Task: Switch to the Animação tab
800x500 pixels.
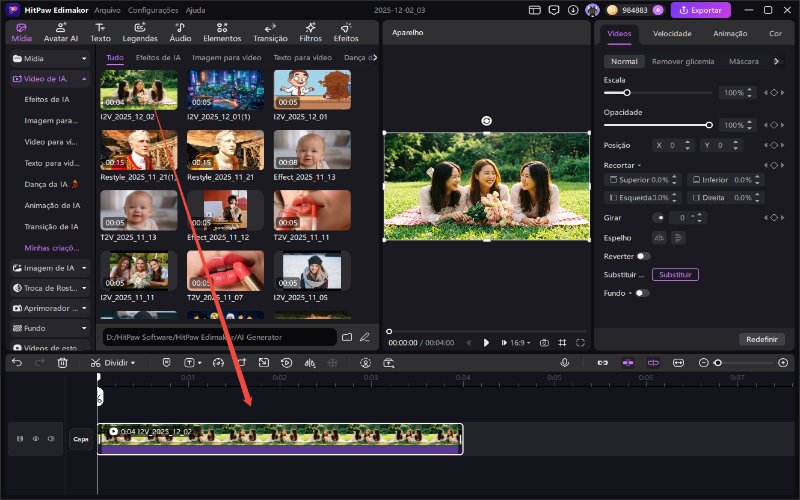Action: (x=730, y=34)
